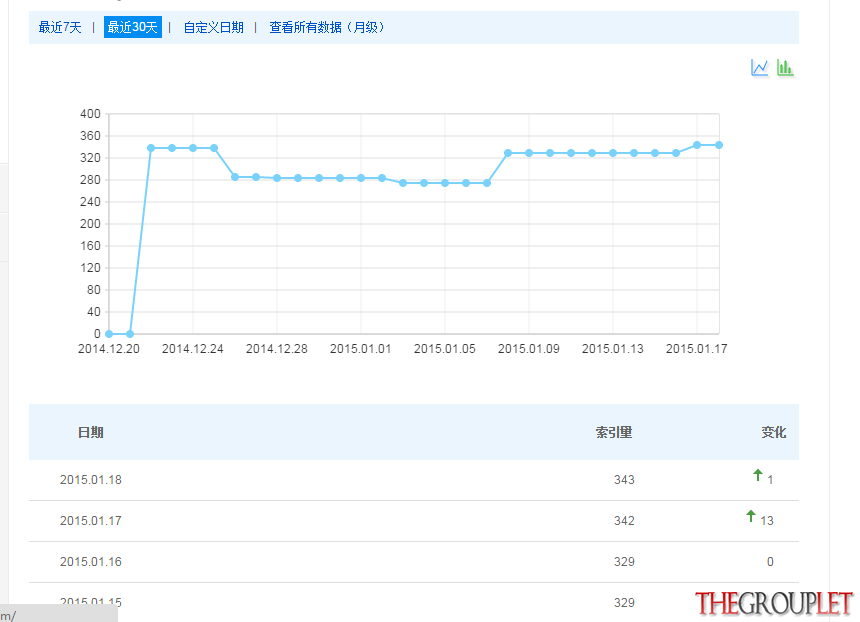Click the green up arrow in the 2015.01.18 row
The height and width of the screenshot is (622, 860).
click(757, 475)
